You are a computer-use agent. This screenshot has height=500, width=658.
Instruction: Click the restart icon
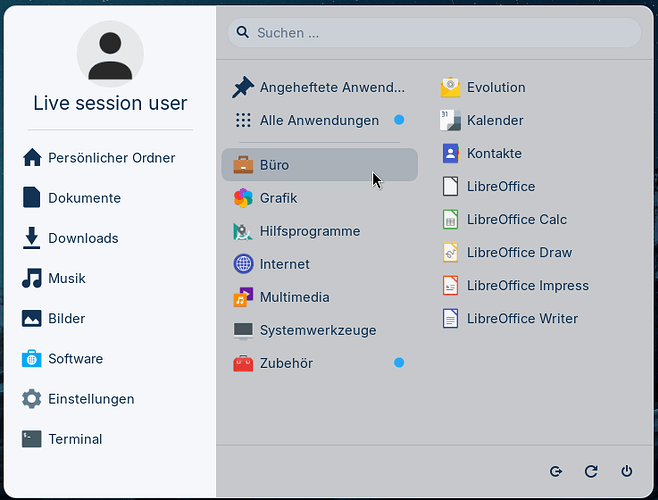click(x=591, y=471)
